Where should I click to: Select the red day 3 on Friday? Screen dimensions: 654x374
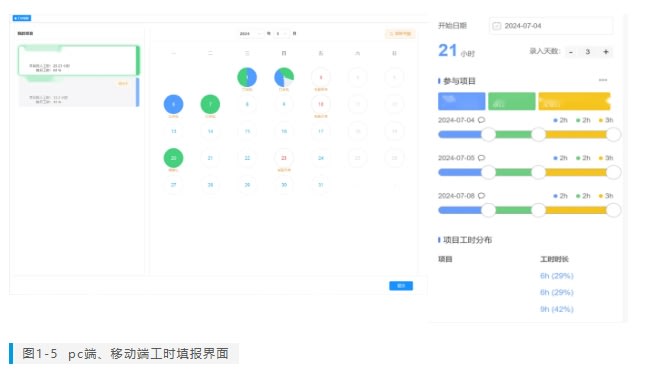tap(321, 77)
